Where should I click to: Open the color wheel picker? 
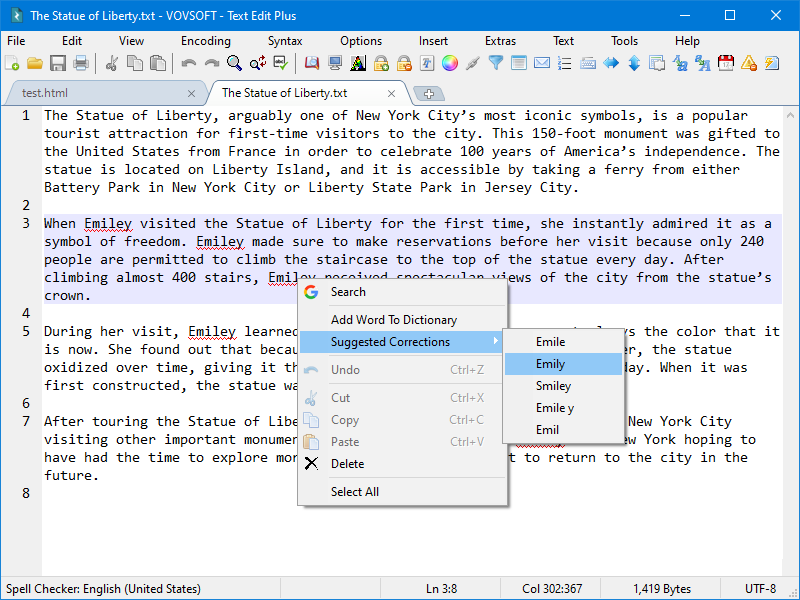[449, 64]
